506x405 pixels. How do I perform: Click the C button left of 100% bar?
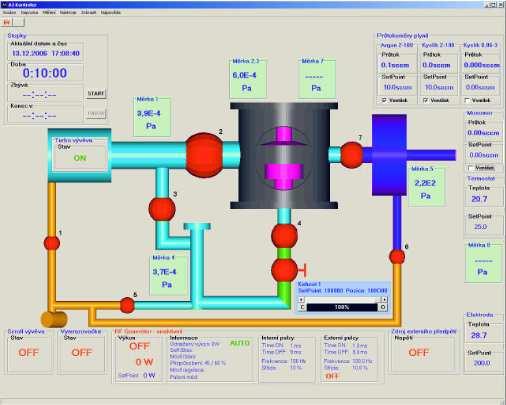tap(302, 307)
